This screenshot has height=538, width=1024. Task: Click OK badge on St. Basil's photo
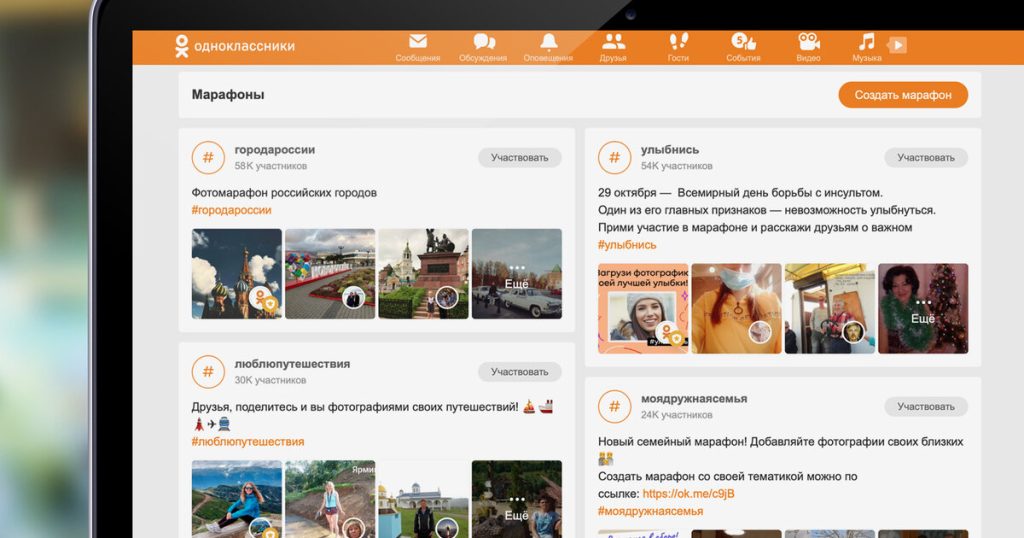click(x=261, y=299)
